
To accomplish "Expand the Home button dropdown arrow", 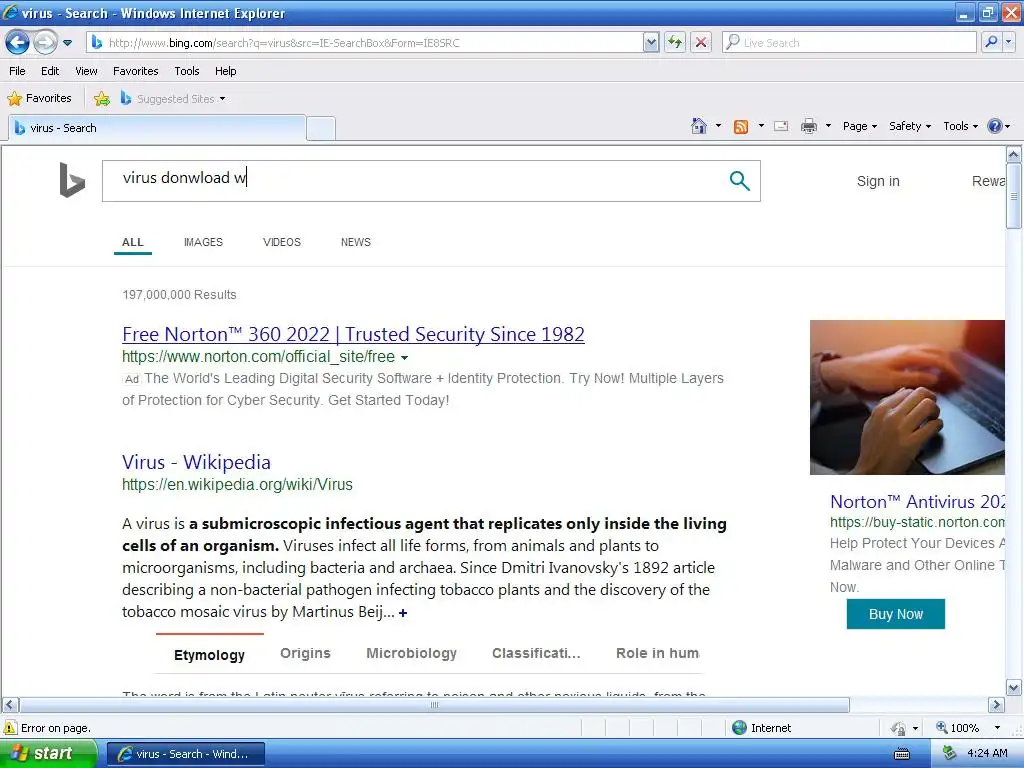I will (x=718, y=126).
